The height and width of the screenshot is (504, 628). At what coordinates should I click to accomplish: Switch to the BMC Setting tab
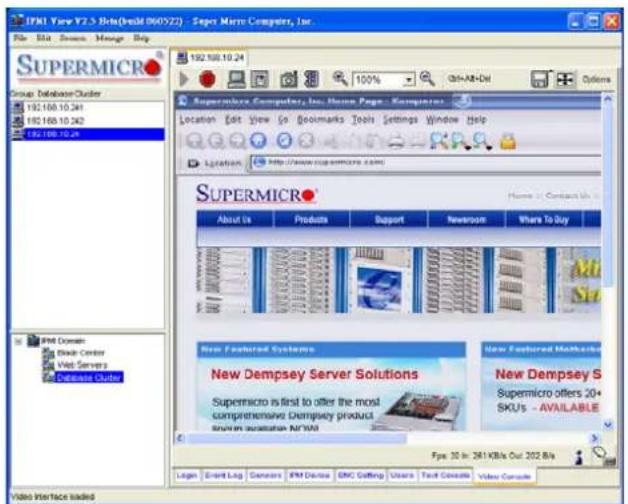tap(360, 476)
